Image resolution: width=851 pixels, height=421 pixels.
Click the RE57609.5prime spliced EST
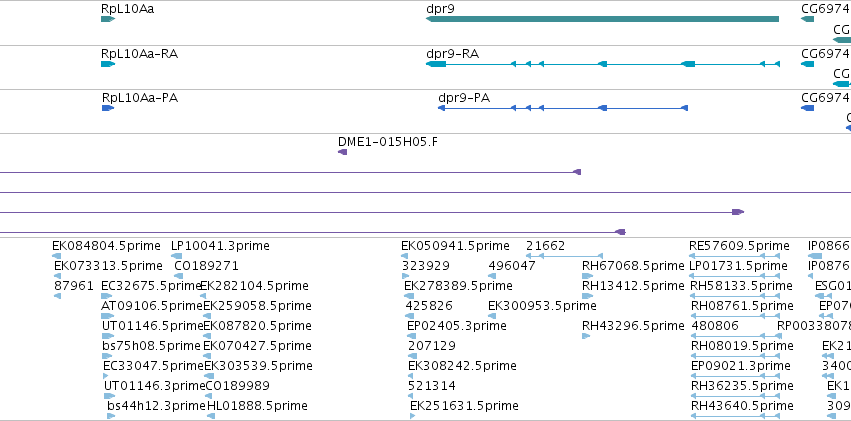click(734, 256)
